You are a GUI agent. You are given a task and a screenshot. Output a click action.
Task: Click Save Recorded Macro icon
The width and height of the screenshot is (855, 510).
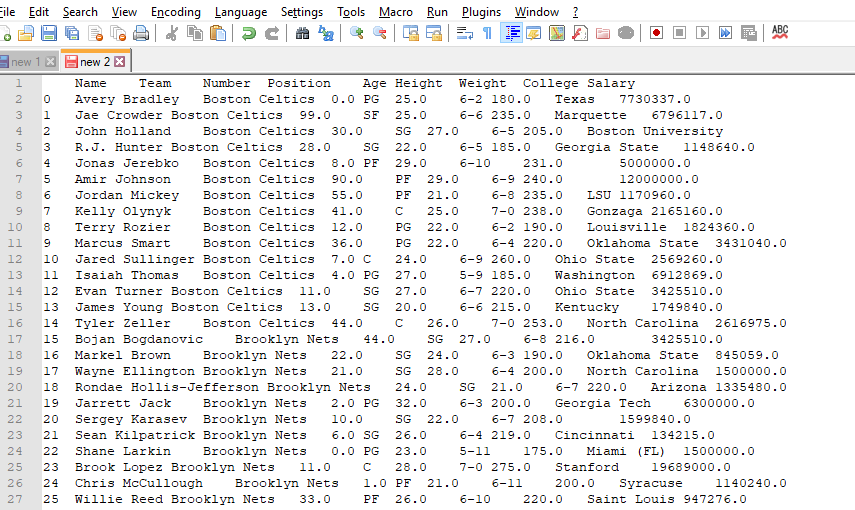tap(749, 33)
